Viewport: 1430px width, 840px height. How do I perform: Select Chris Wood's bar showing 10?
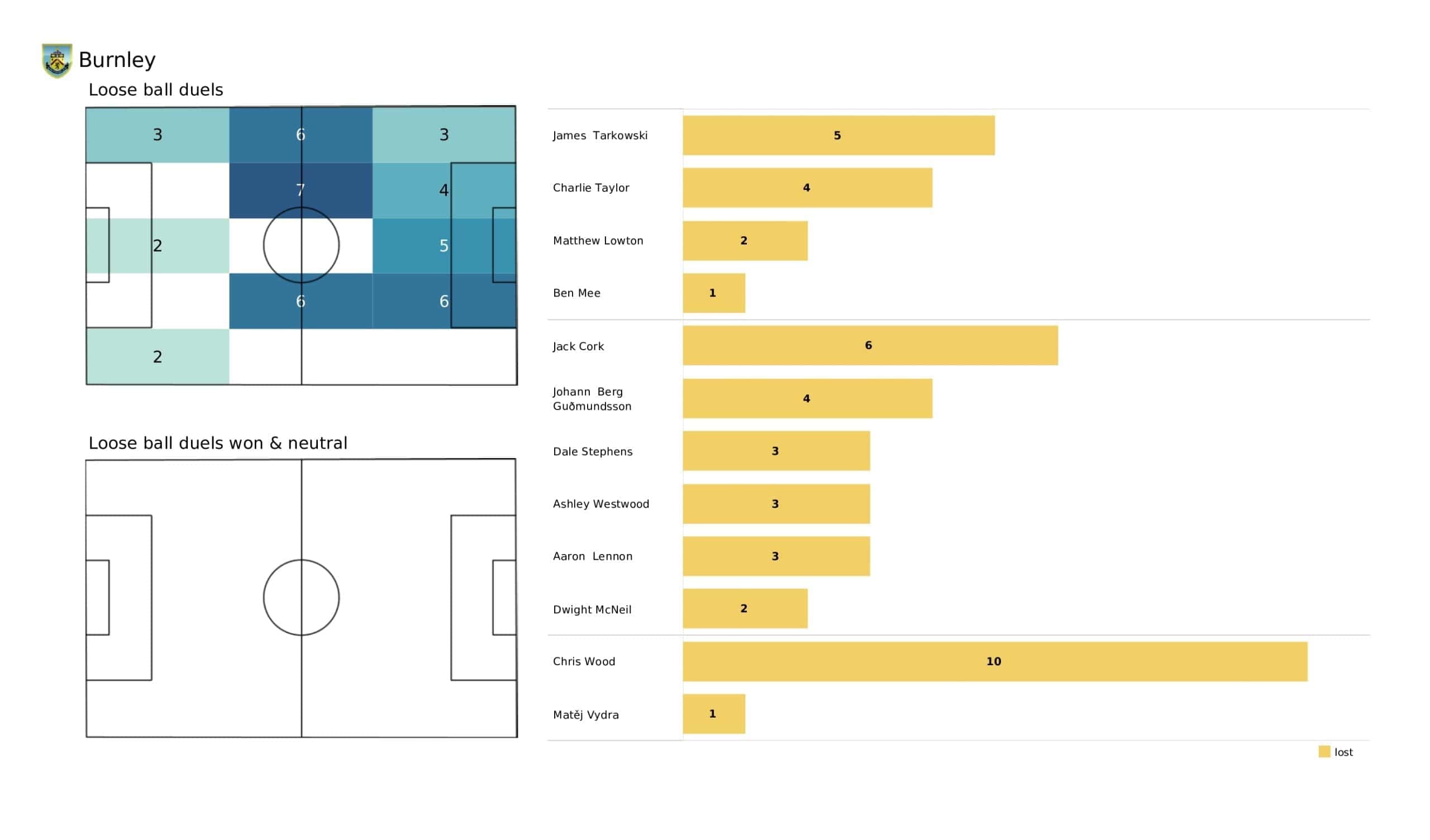[x=994, y=661]
